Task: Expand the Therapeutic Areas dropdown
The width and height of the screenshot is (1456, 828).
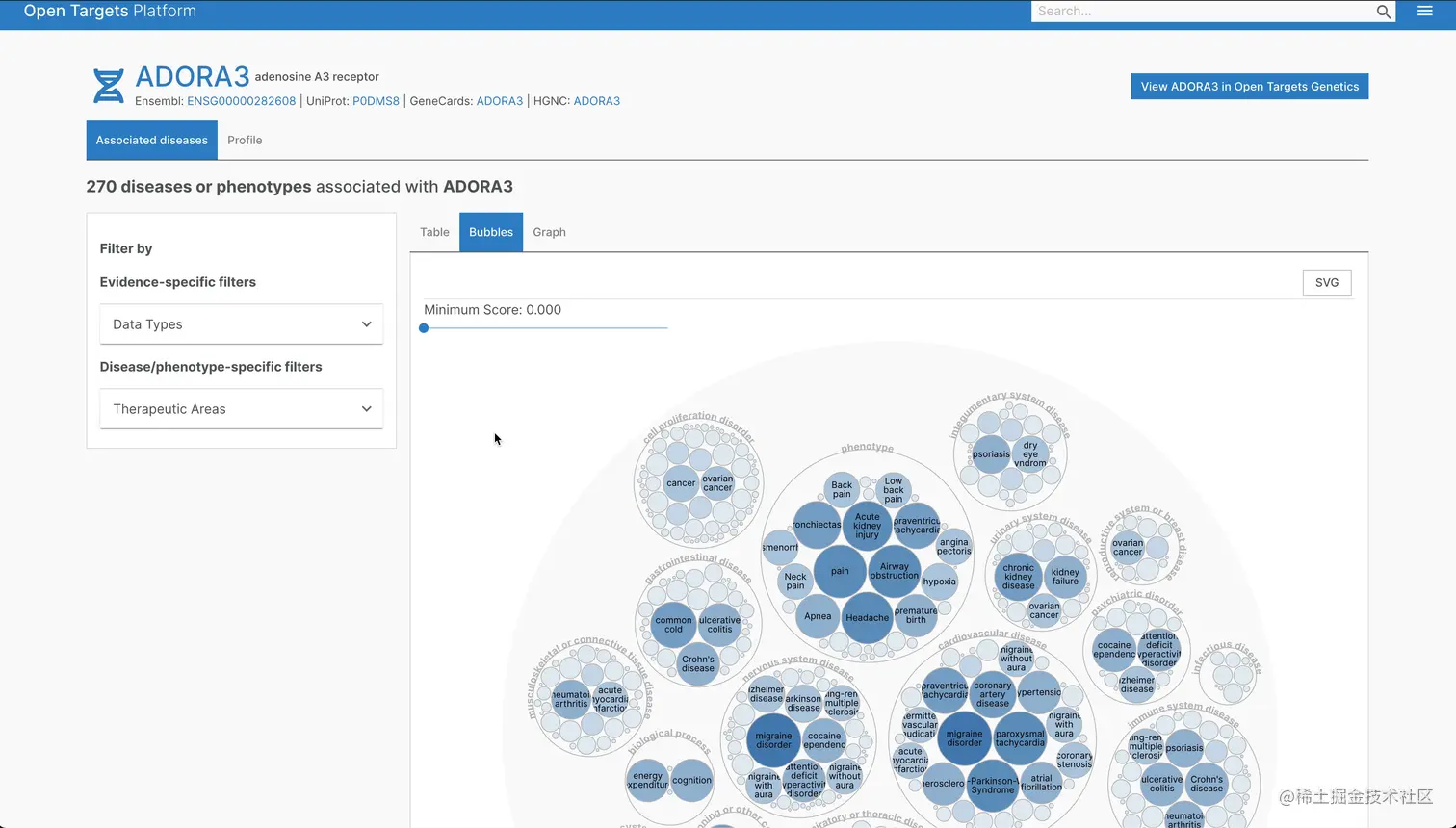Action: tap(242, 409)
